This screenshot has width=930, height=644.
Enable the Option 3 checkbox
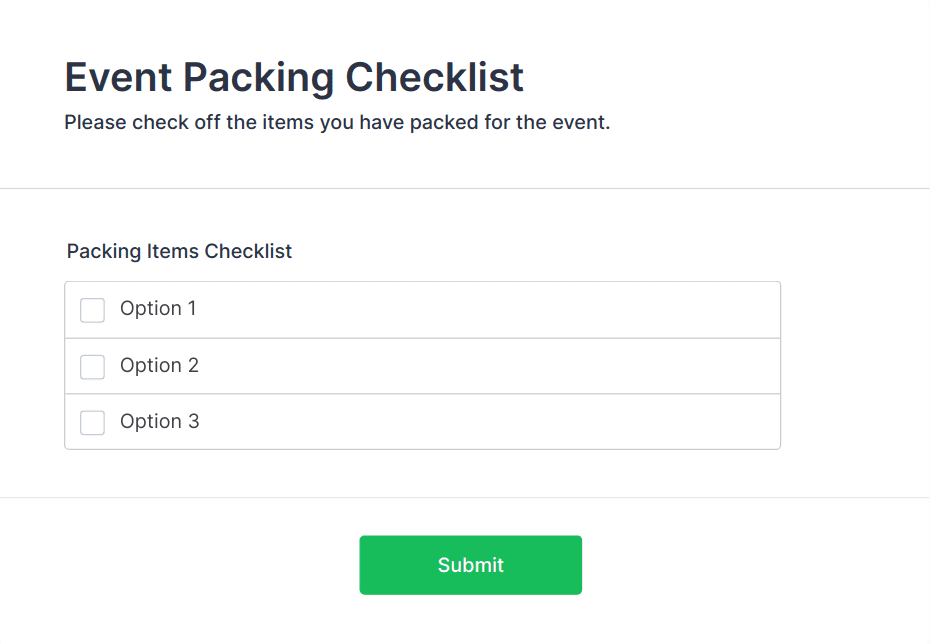92,423
